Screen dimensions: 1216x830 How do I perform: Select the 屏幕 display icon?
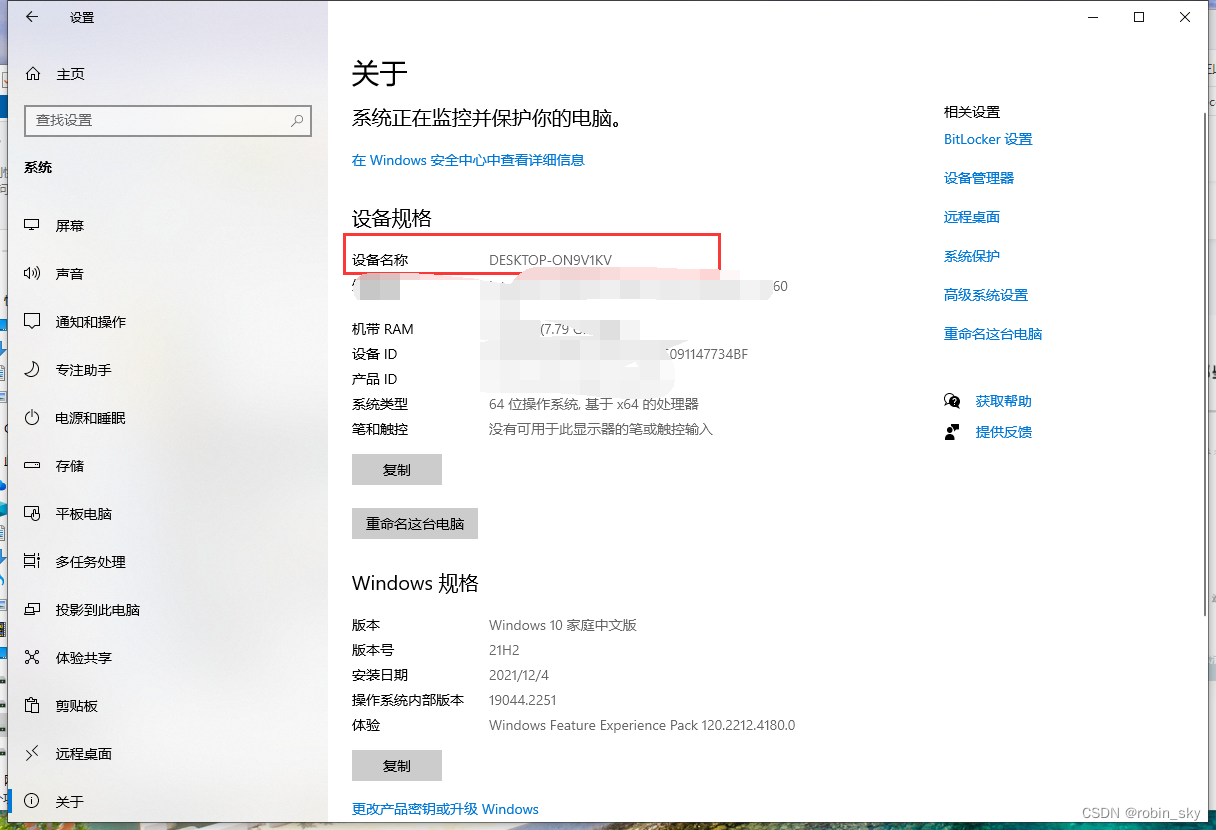point(33,226)
